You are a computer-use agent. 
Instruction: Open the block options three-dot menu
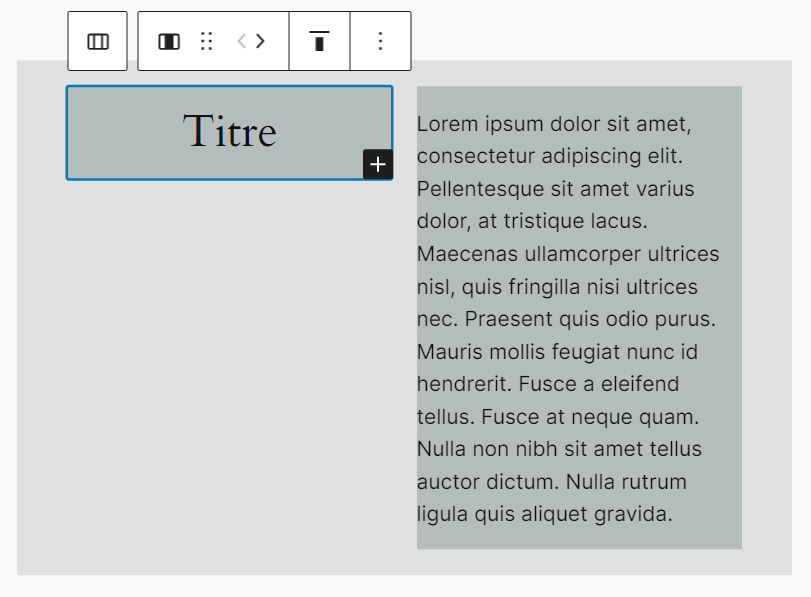click(381, 41)
